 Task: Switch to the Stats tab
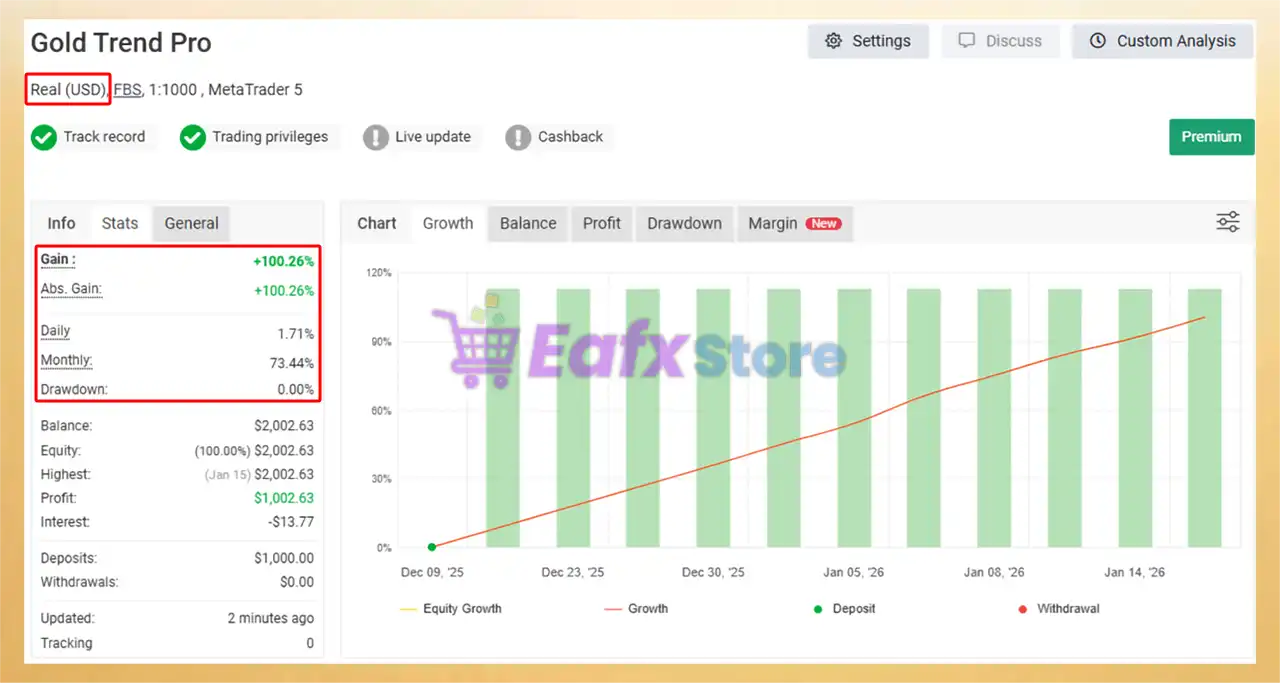point(120,223)
